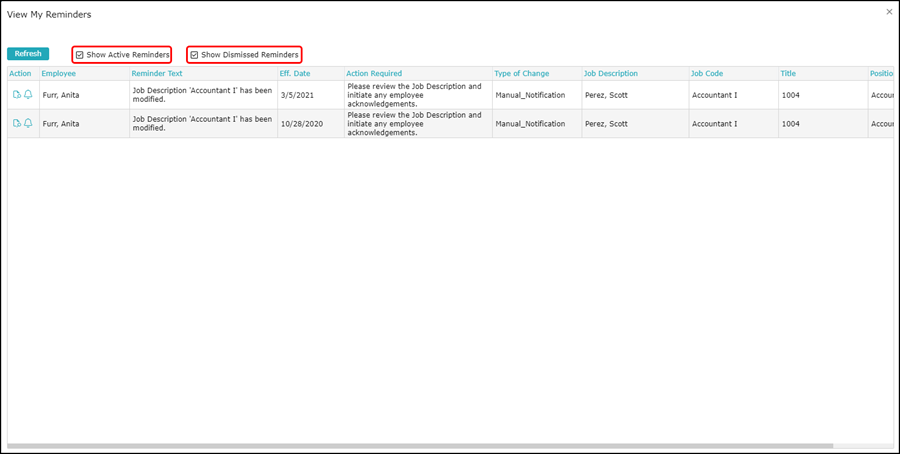The height and width of the screenshot is (454, 900).
Task: Close the View My Reminders dialog
Action: pos(889,12)
